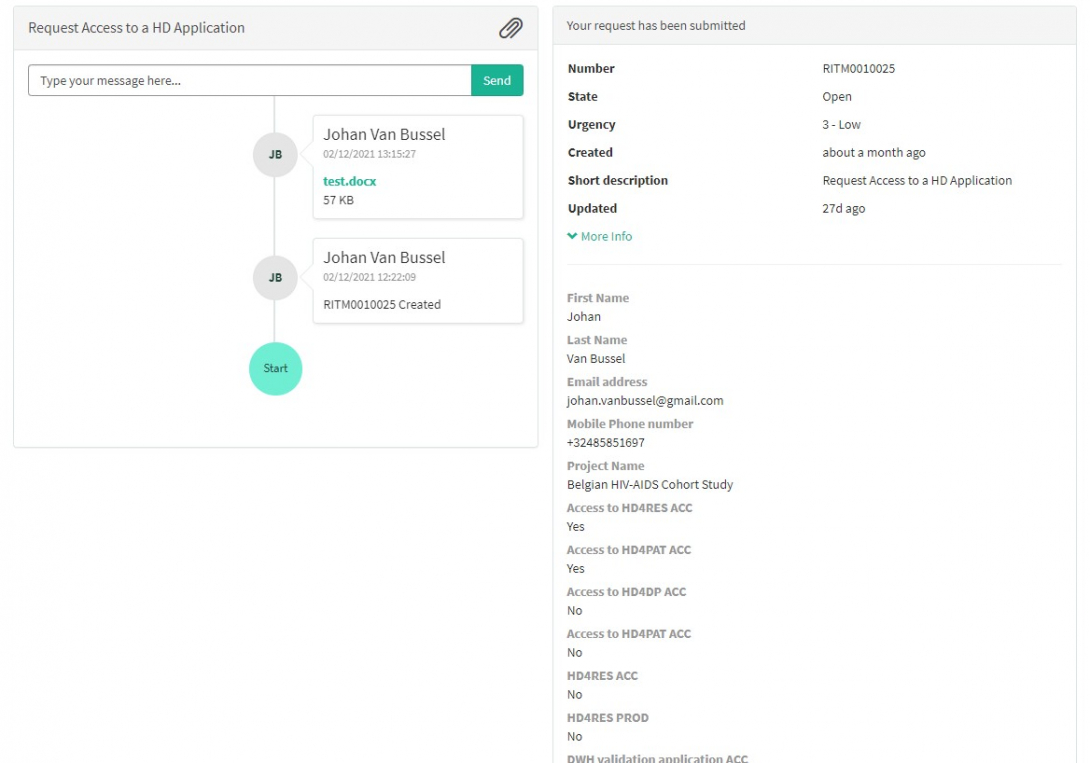1090x763 pixels.
Task: Focus the message input field
Action: (250, 81)
